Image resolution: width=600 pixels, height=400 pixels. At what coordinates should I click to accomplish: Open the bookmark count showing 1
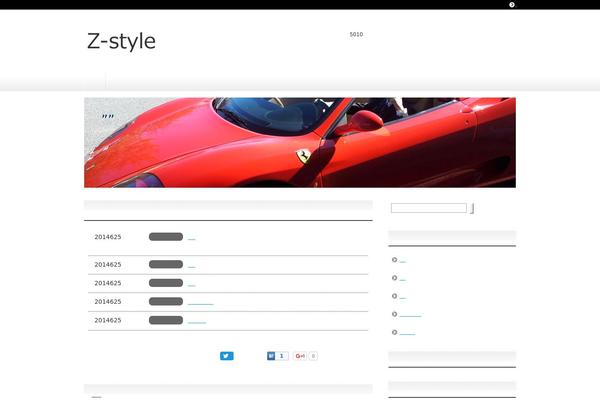coord(282,356)
